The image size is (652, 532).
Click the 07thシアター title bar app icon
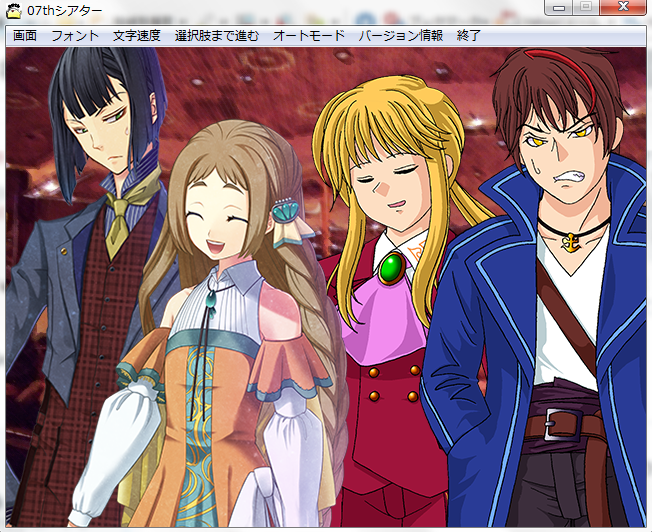point(14,10)
